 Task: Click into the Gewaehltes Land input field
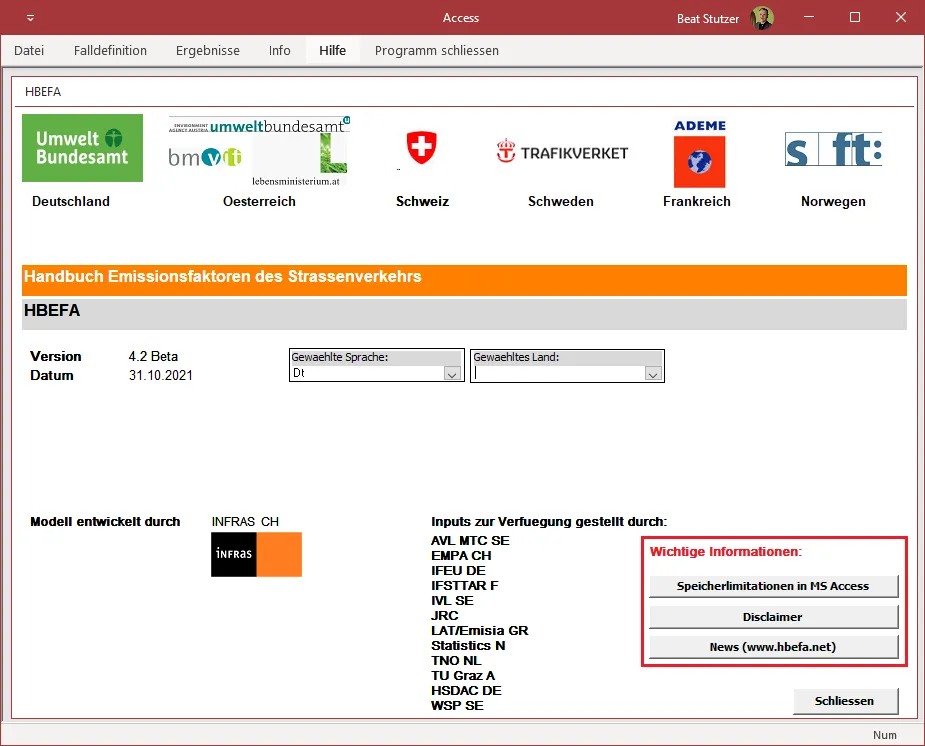pyautogui.click(x=559, y=373)
